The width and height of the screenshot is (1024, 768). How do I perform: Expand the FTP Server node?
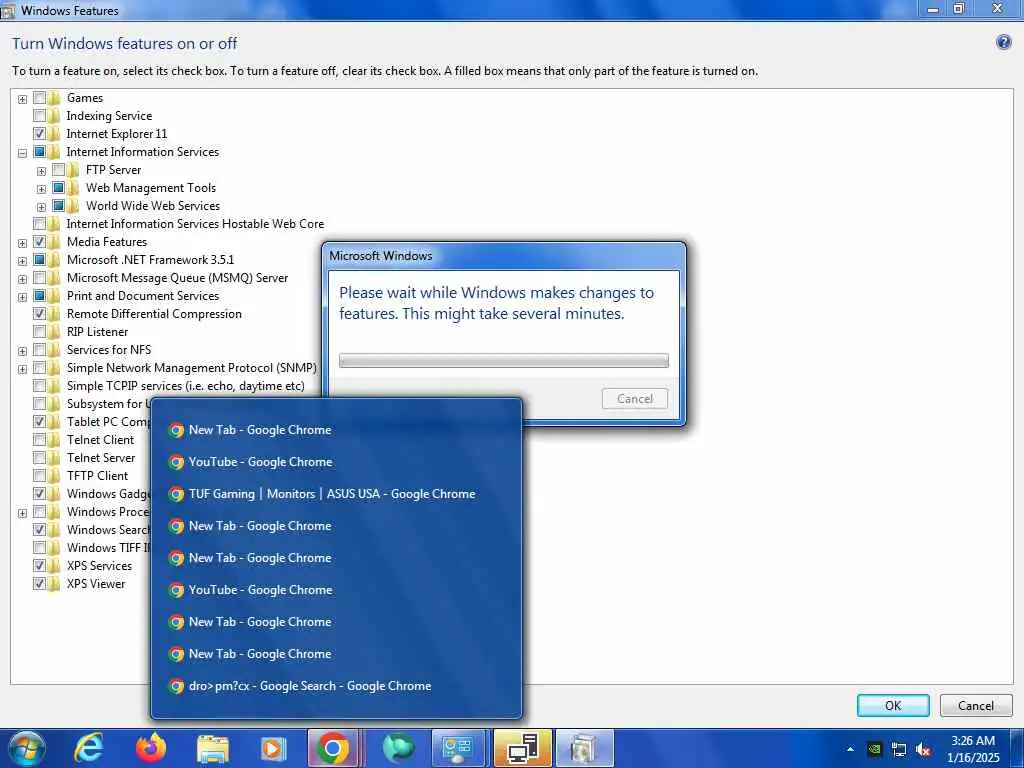coord(41,171)
